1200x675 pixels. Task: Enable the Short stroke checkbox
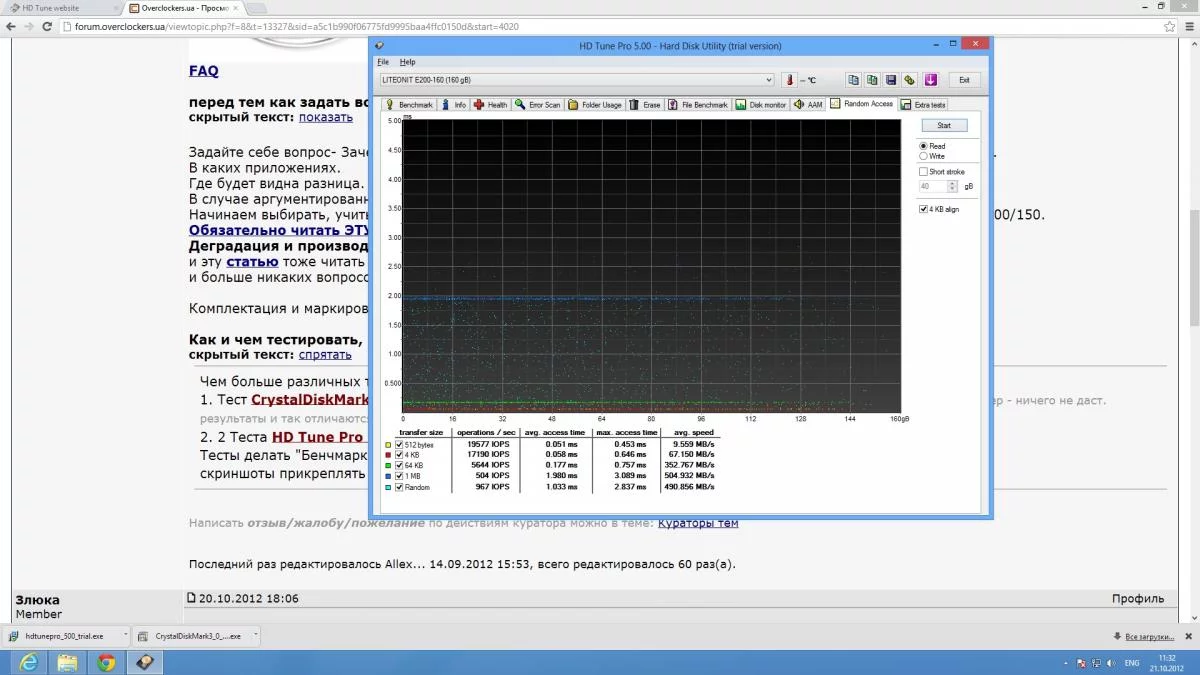click(x=923, y=172)
